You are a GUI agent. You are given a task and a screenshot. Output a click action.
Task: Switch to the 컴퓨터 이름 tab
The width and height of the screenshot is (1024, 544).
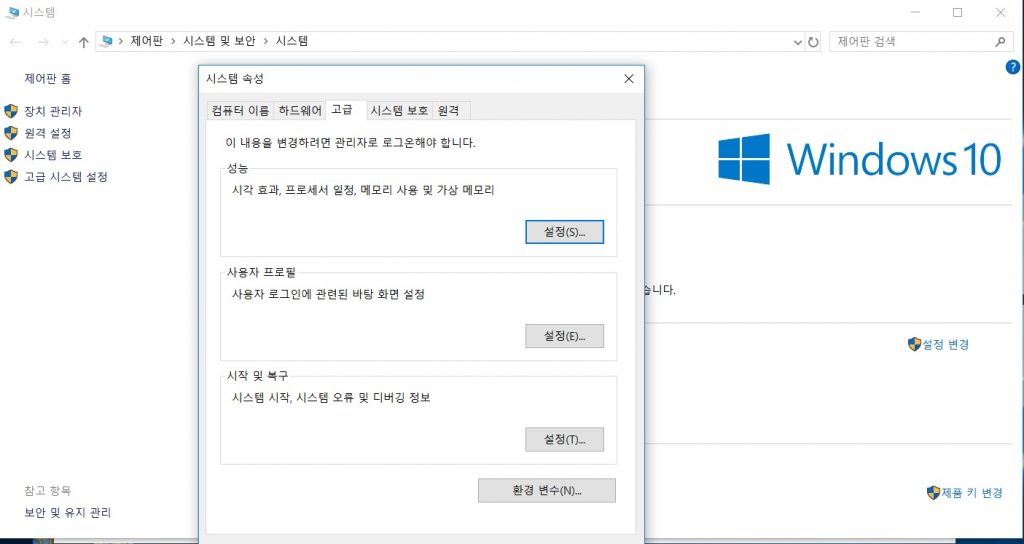[240, 111]
